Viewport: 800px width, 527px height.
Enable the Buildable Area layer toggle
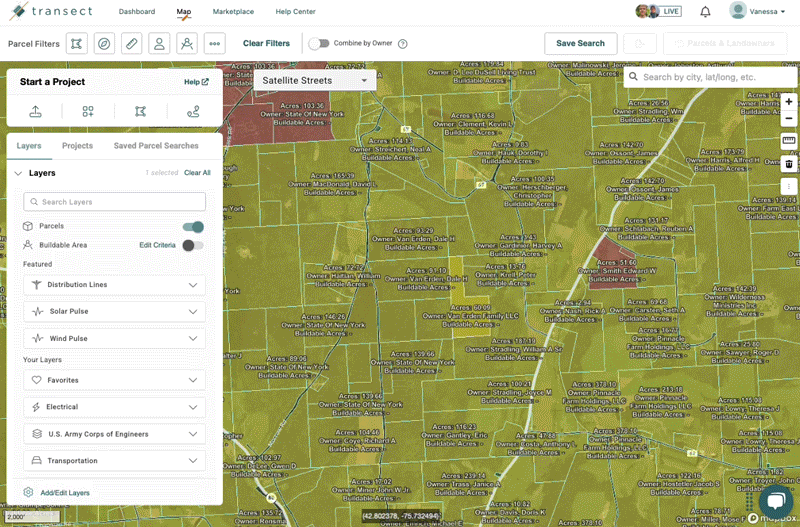[x=193, y=245]
